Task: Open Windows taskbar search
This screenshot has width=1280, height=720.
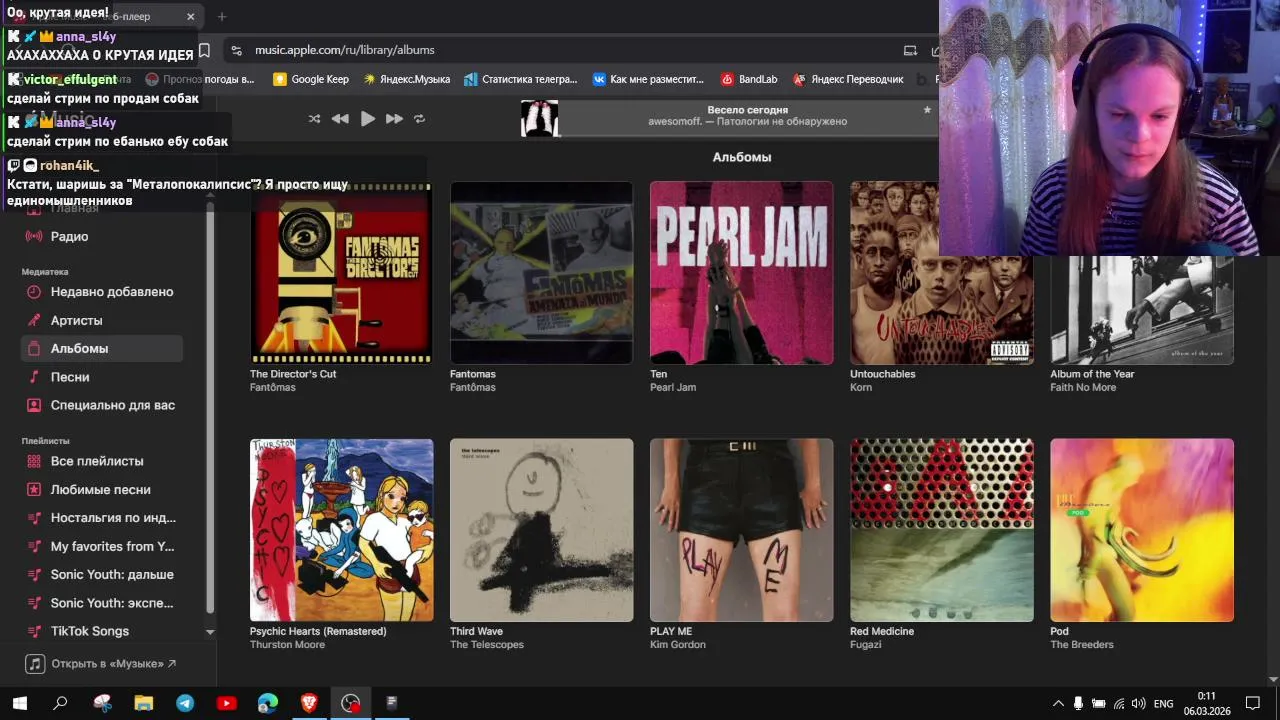Action: pos(60,703)
